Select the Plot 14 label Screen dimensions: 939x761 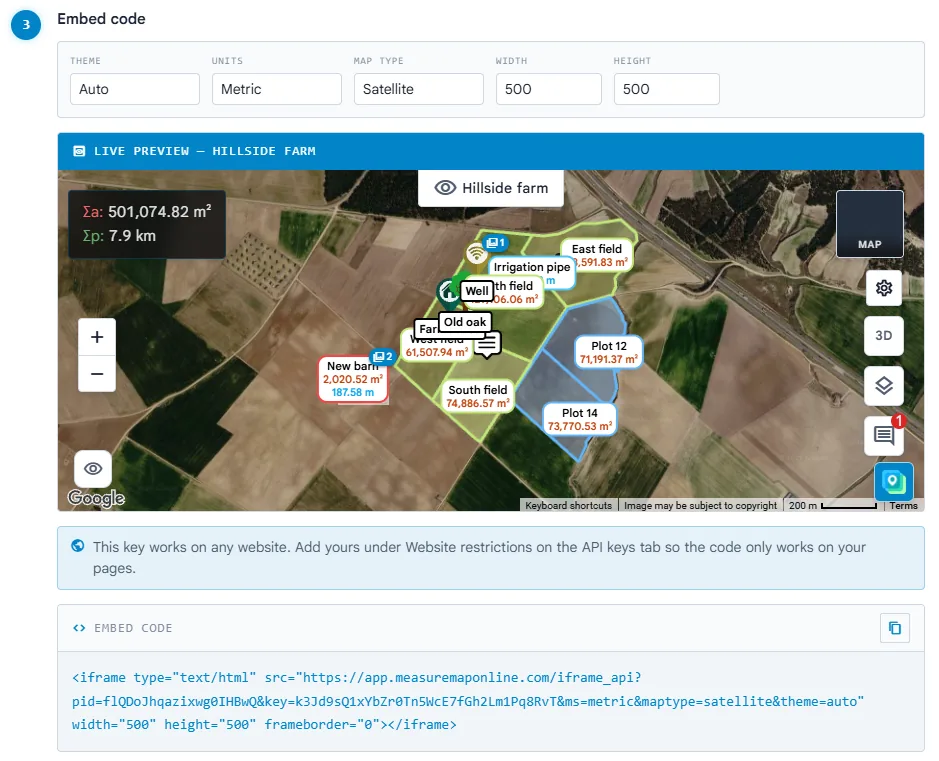(580, 419)
